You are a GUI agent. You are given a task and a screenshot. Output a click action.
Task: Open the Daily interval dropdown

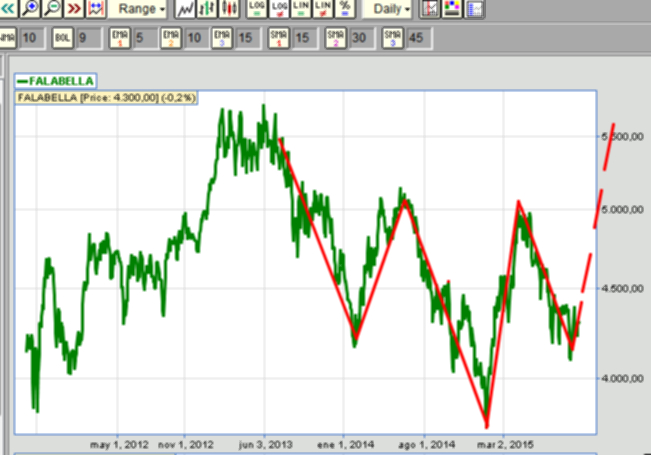coord(387,9)
